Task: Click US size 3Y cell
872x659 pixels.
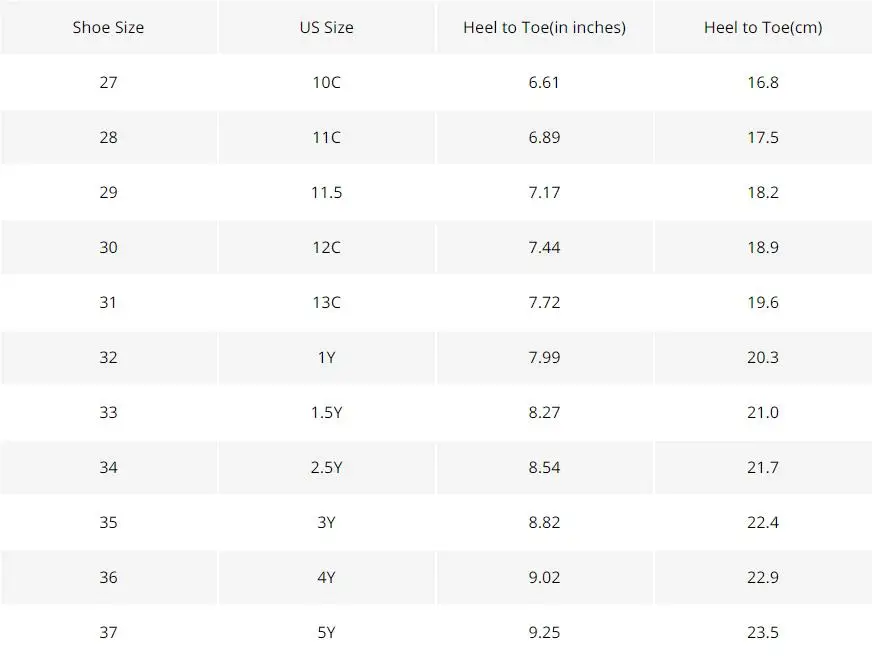Action: 326,523
